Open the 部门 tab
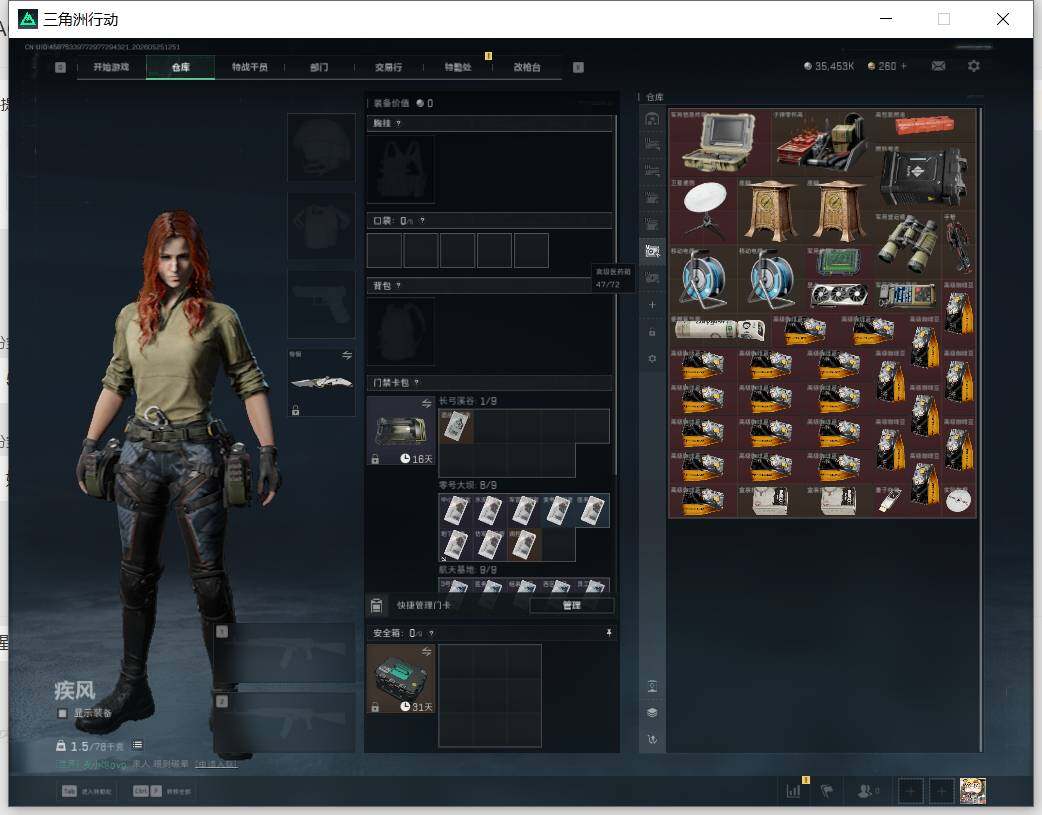 click(x=319, y=67)
